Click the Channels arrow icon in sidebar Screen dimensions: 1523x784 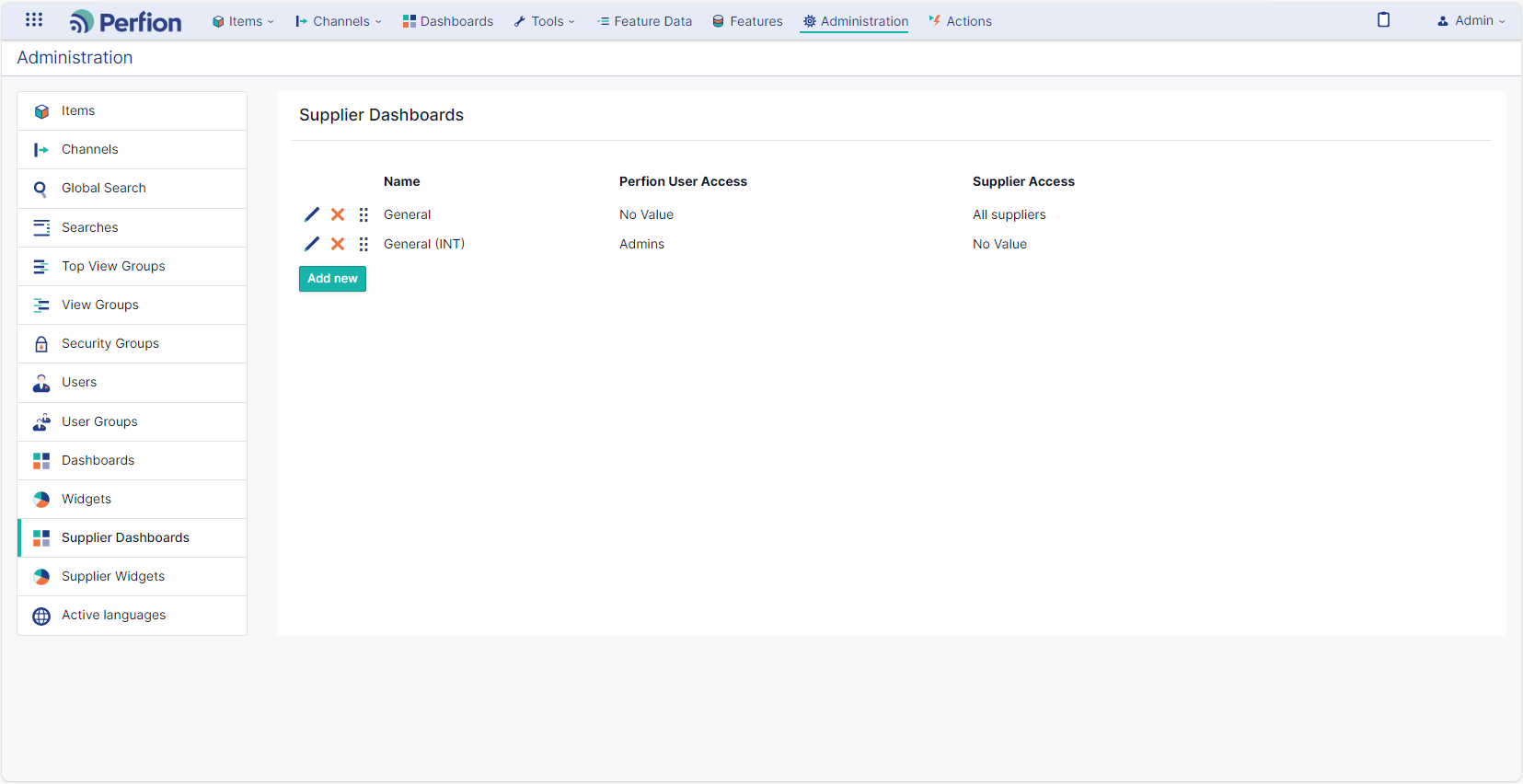click(41, 150)
